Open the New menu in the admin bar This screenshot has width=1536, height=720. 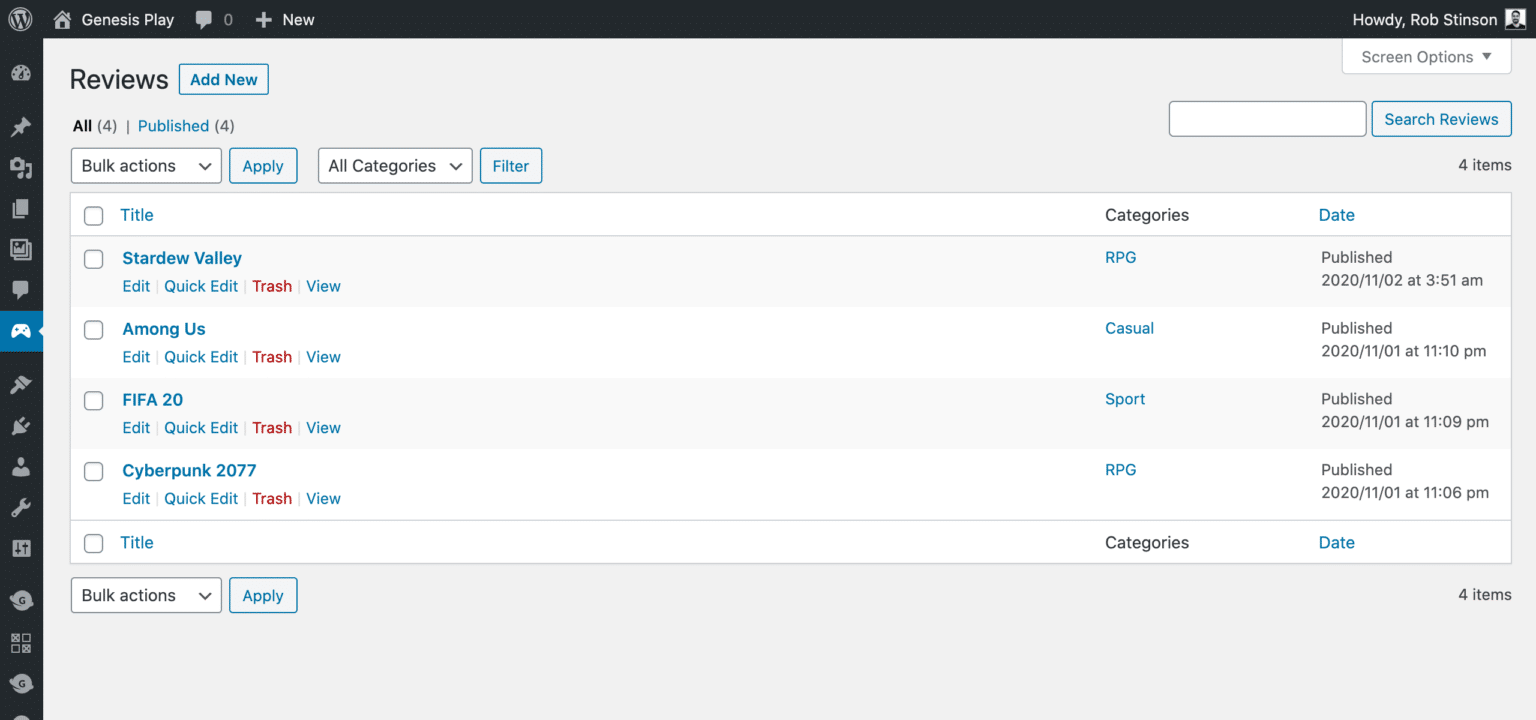pyautogui.click(x=284, y=19)
